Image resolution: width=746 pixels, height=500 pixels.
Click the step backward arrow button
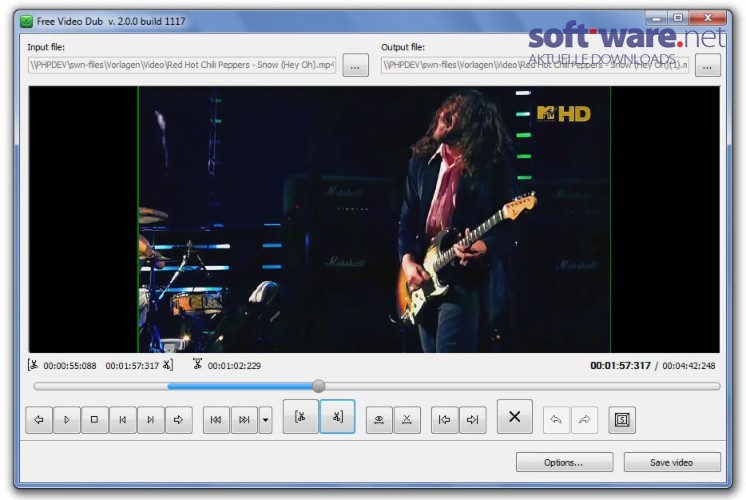click(39, 420)
